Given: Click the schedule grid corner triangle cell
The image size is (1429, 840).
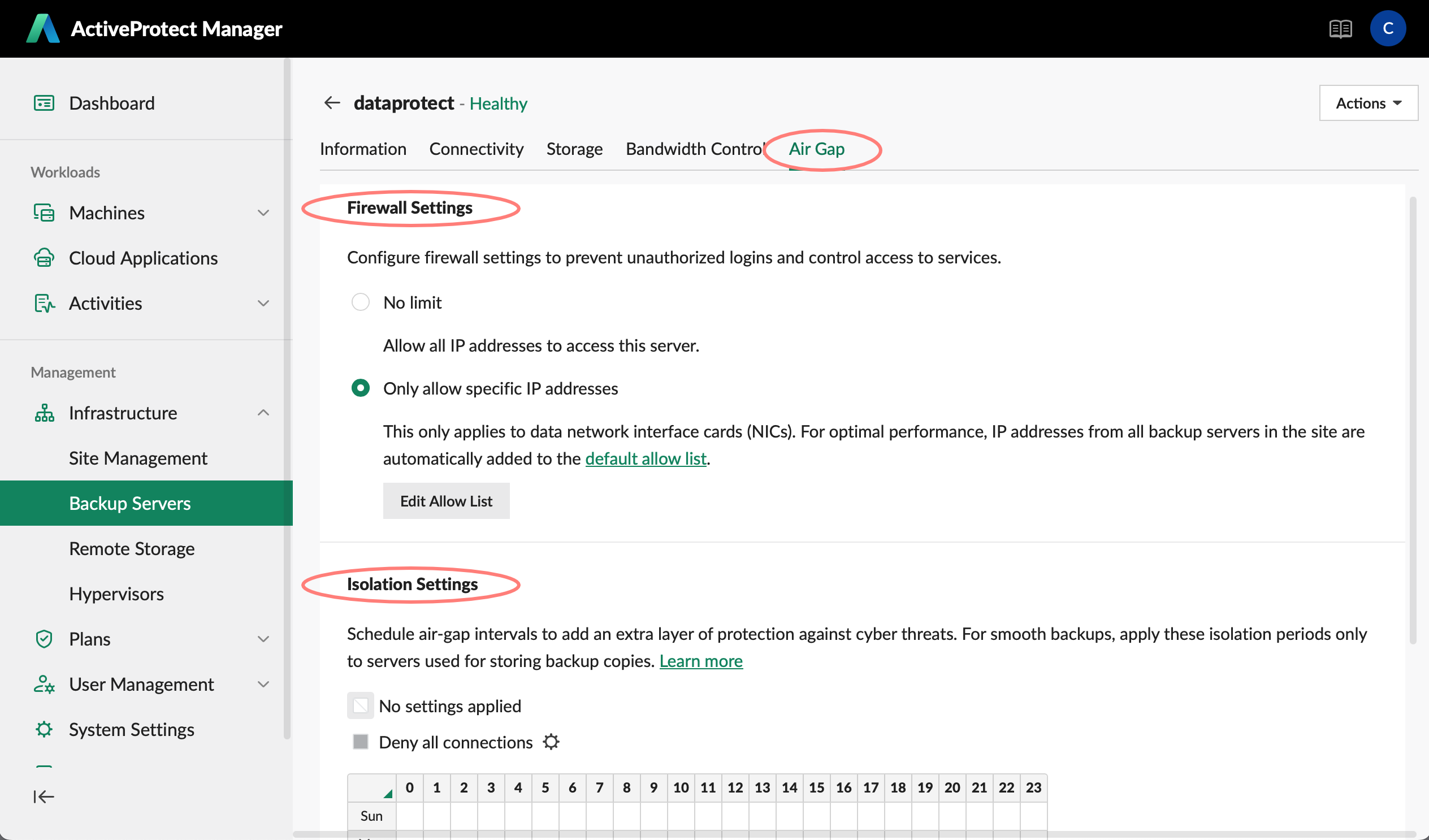Looking at the screenshot, I should click(x=372, y=788).
